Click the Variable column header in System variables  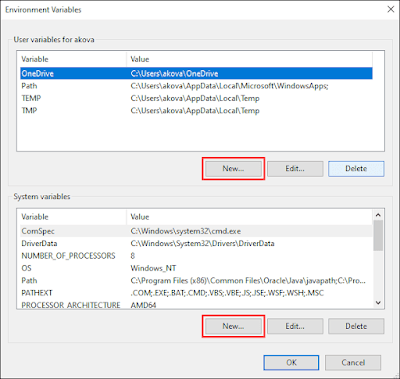pyautogui.click(x=73, y=217)
